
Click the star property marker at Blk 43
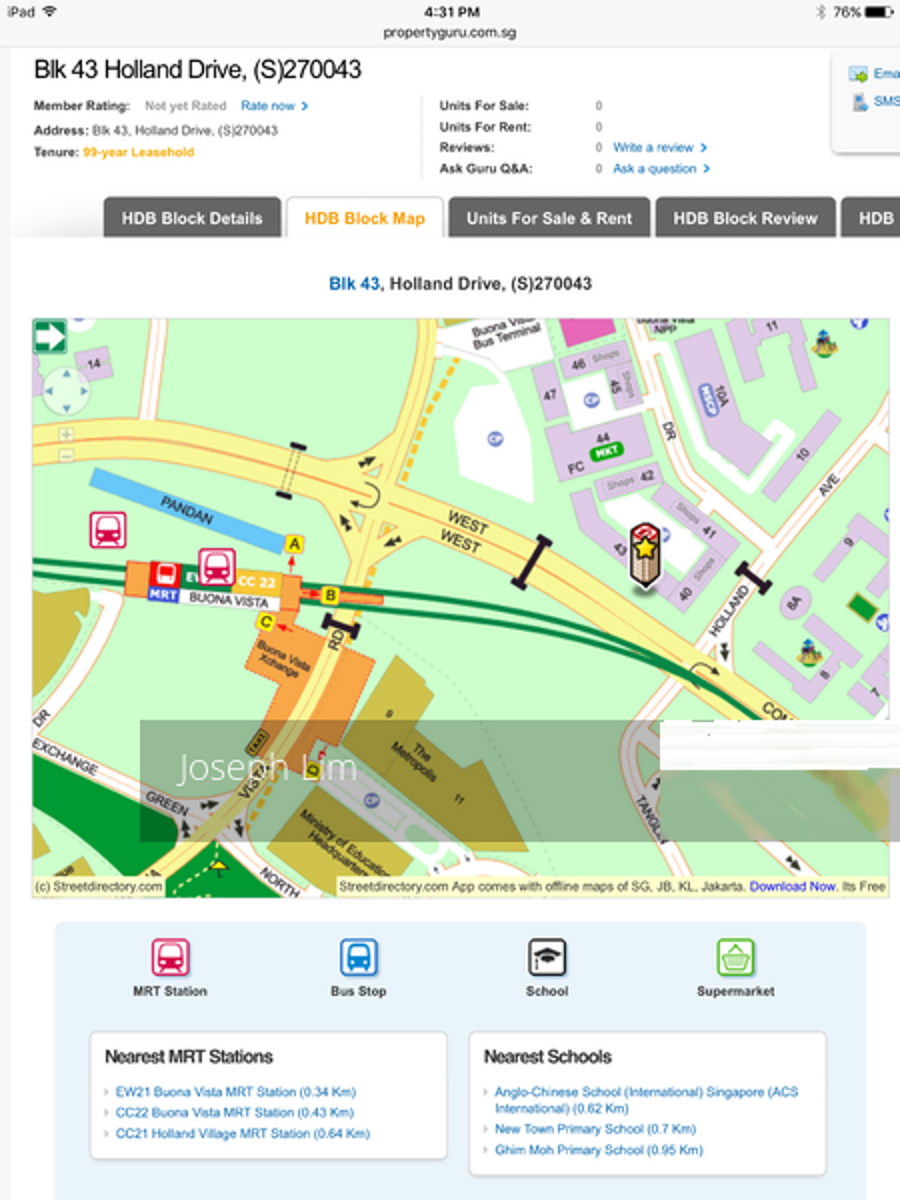[645, 552]
